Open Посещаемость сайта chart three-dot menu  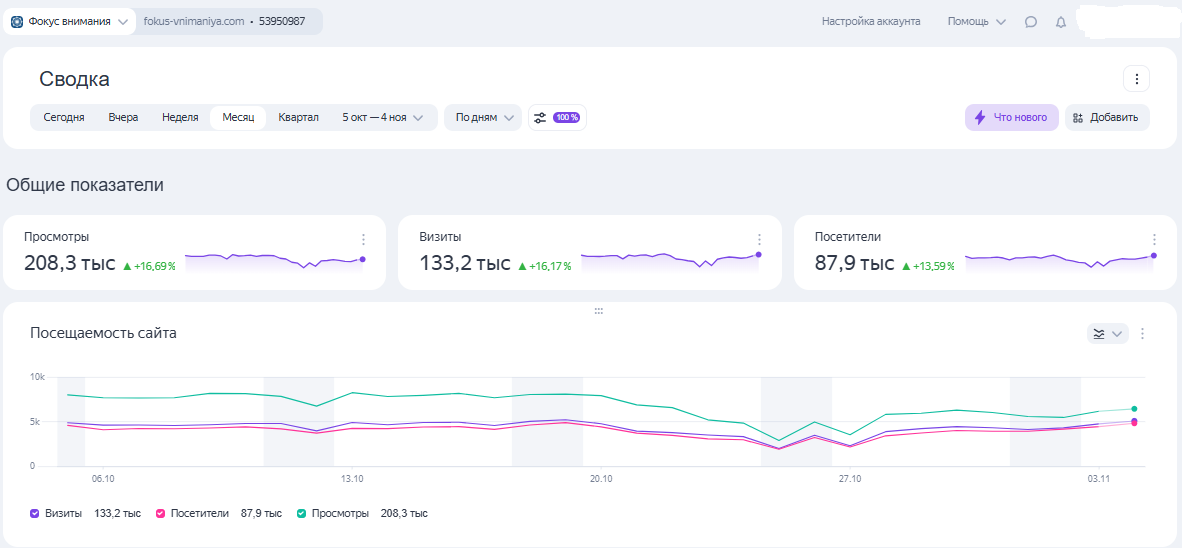[x=1143, y=334]
